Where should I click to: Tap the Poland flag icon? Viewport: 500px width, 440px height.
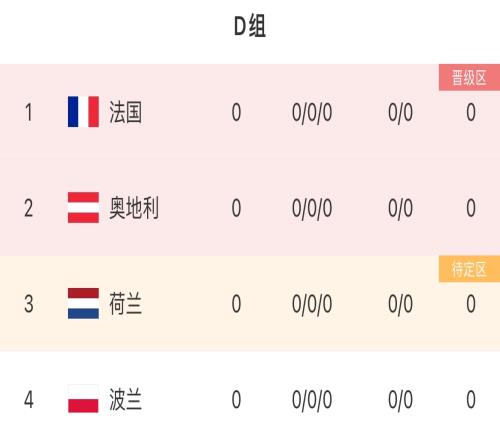tap(83, 399)
